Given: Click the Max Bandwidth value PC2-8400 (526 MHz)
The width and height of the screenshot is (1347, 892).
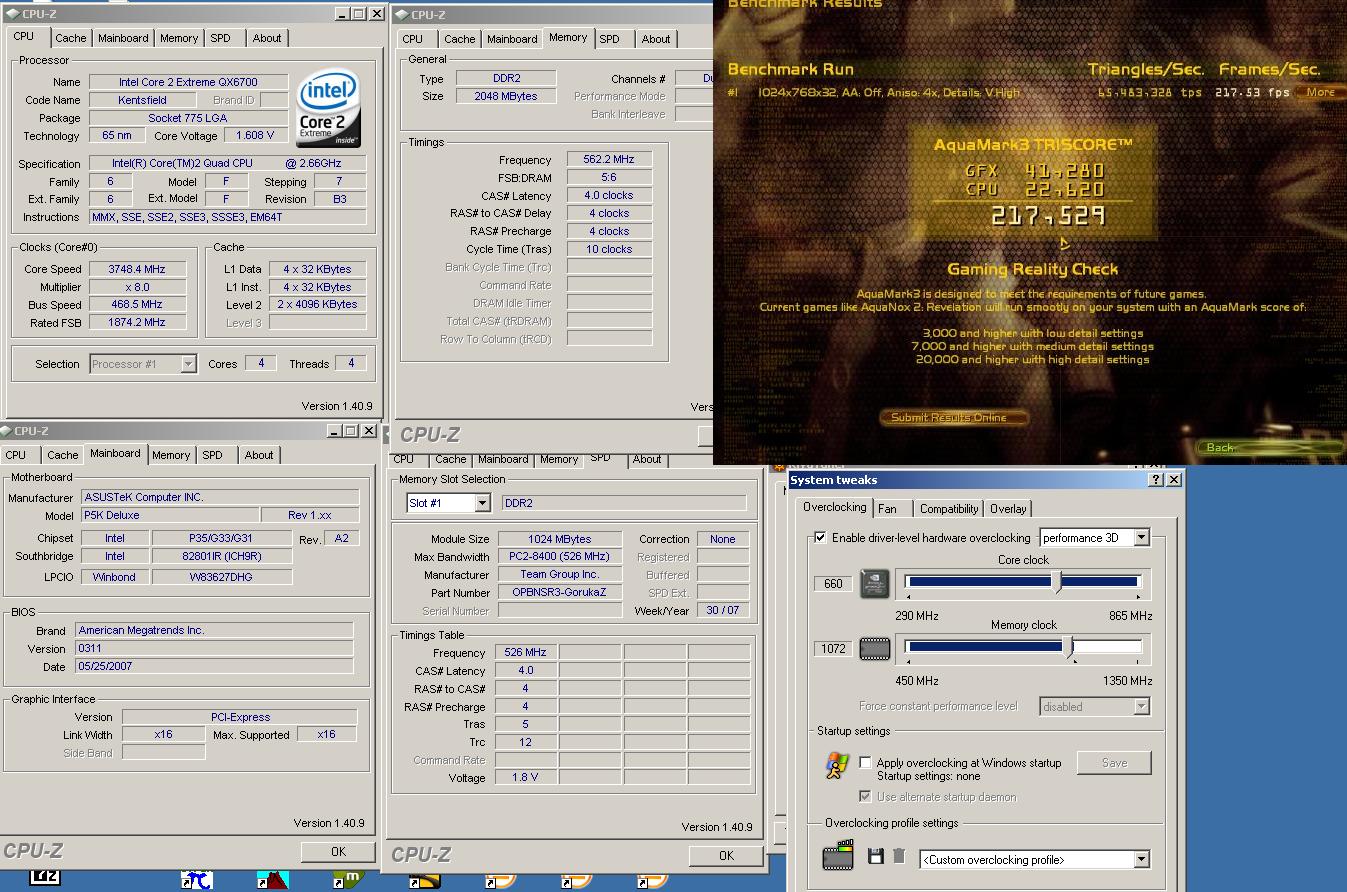Looking at the screenshot, I should pos(561,557).
